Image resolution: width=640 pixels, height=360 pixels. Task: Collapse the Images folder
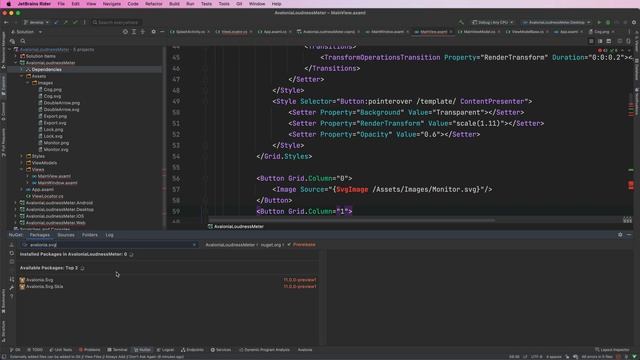pyautogui.click(x=28, y=83)
